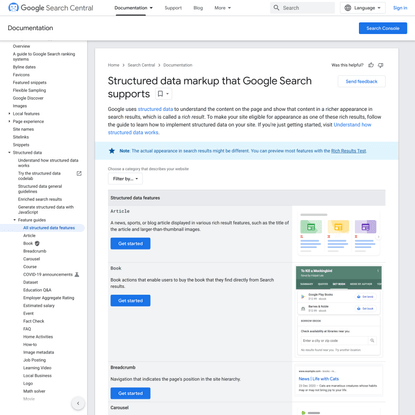Open Article guide in sidebar
Screen dimensions: 415x415
(x=29, y=236)
